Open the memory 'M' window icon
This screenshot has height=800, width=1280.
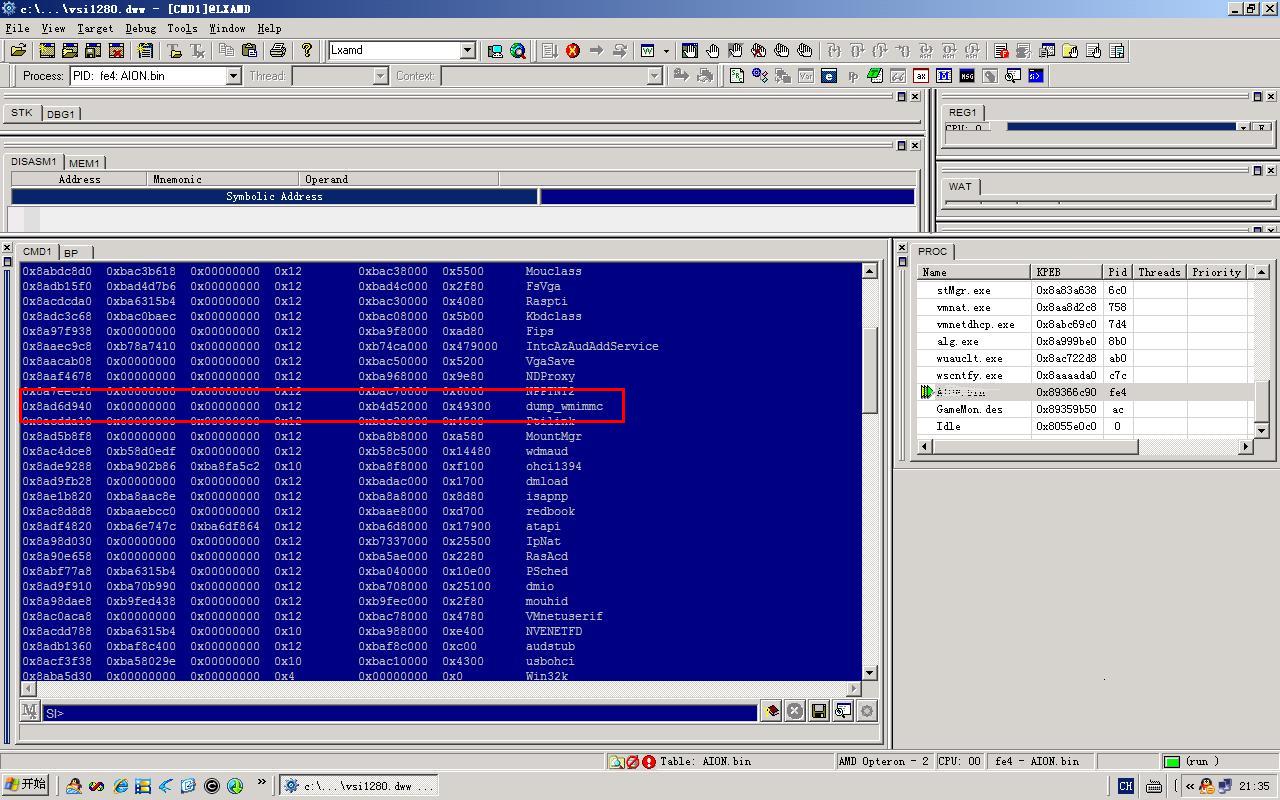944,75
